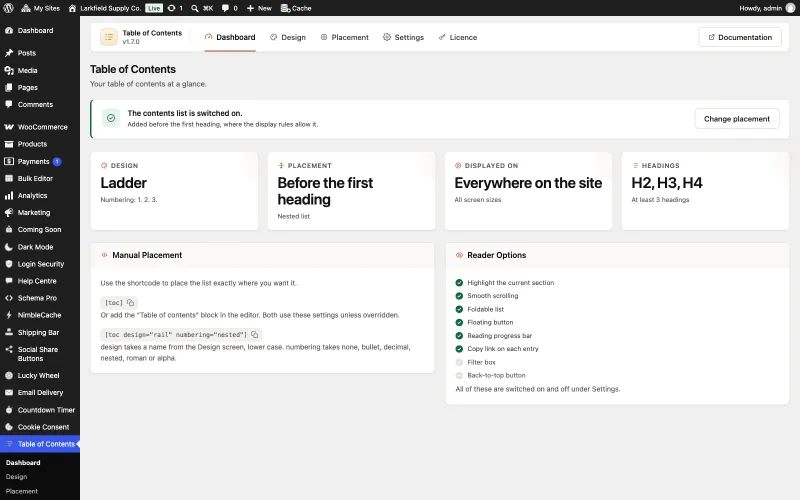Image resolution: width=800 pixels, height=500 pixels.
Task: Open Cookie Consent in the sidebar
Action: (40, 427)
